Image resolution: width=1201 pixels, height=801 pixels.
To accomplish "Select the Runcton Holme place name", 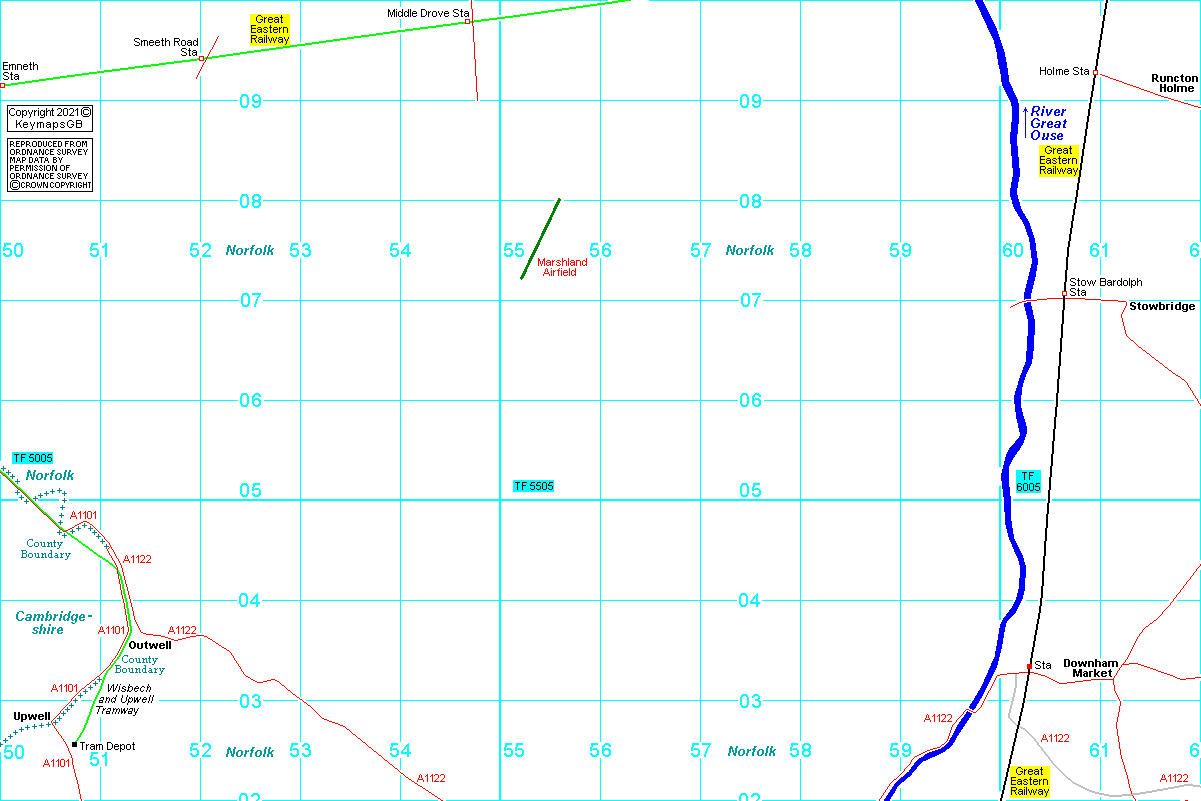I will pyautogui.click(x=1175, y=83).
